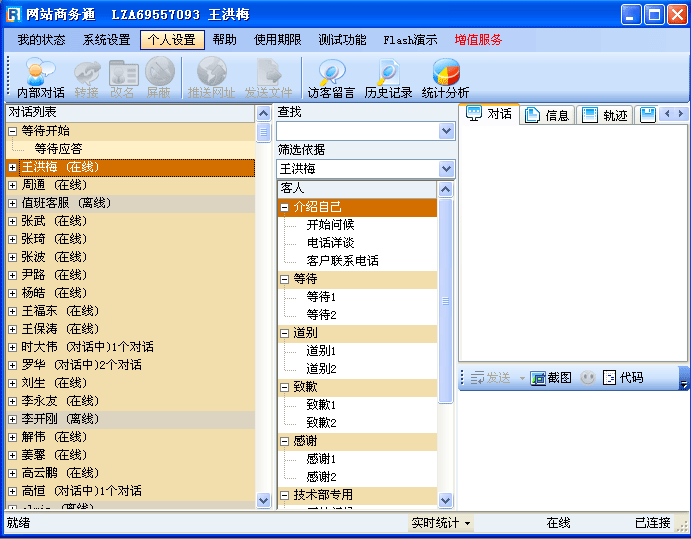This screenshot has width=691, height=539.
Task: Collapse the 等待开始 group
Action: tap(12, 131)
